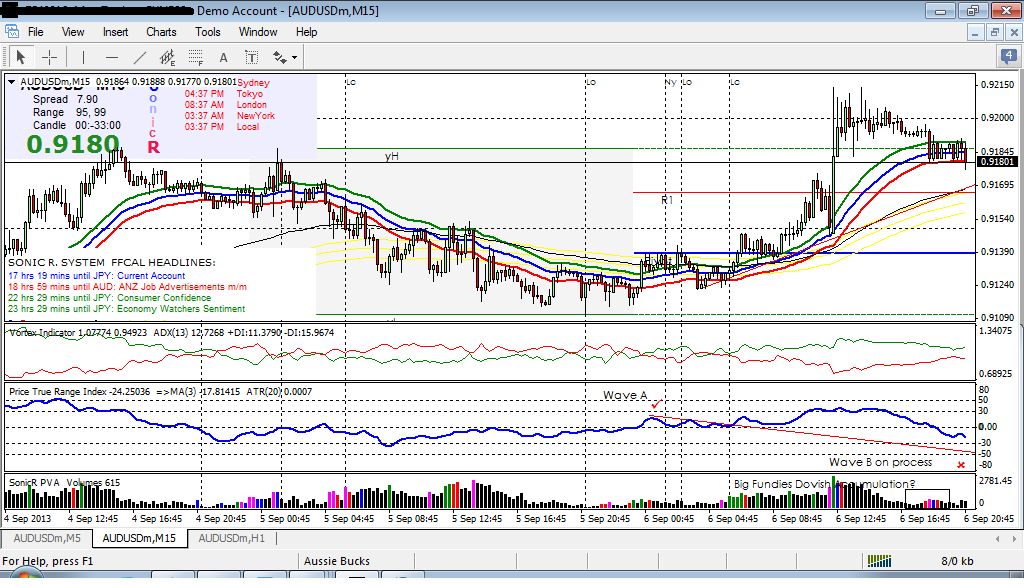
Task: Click the NewYork 03:37 AM session clock
Action: coord(229,116)
